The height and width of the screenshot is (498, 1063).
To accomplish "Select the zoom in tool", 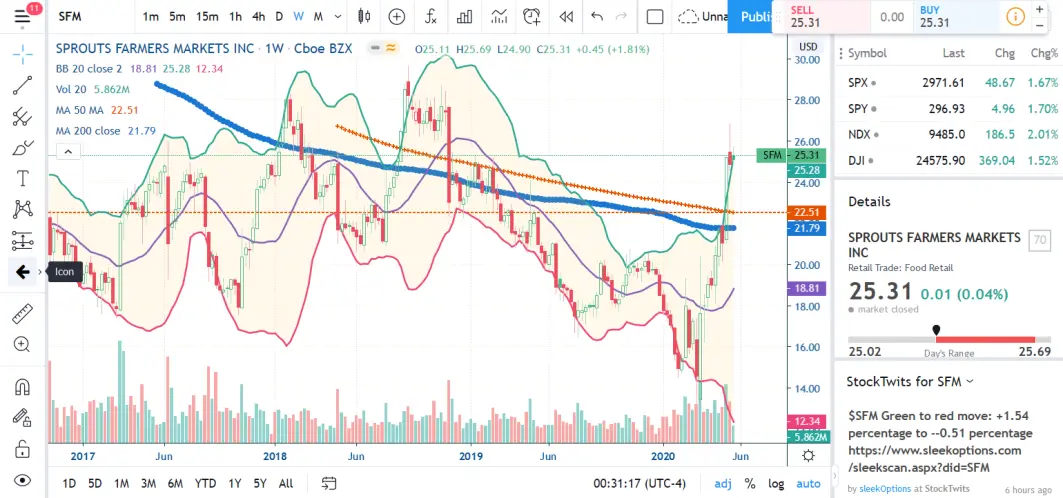I will click(x=22, y=344).
